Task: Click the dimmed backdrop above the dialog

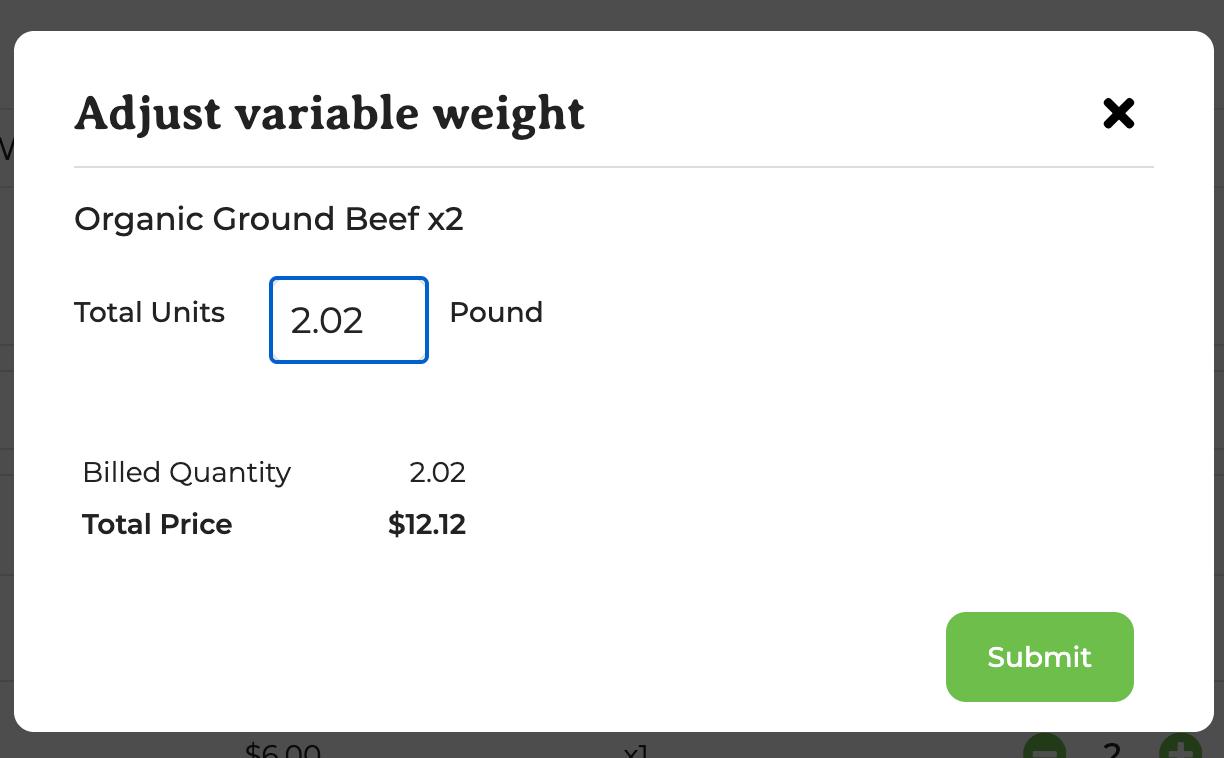Action: [x=612, y=14]
